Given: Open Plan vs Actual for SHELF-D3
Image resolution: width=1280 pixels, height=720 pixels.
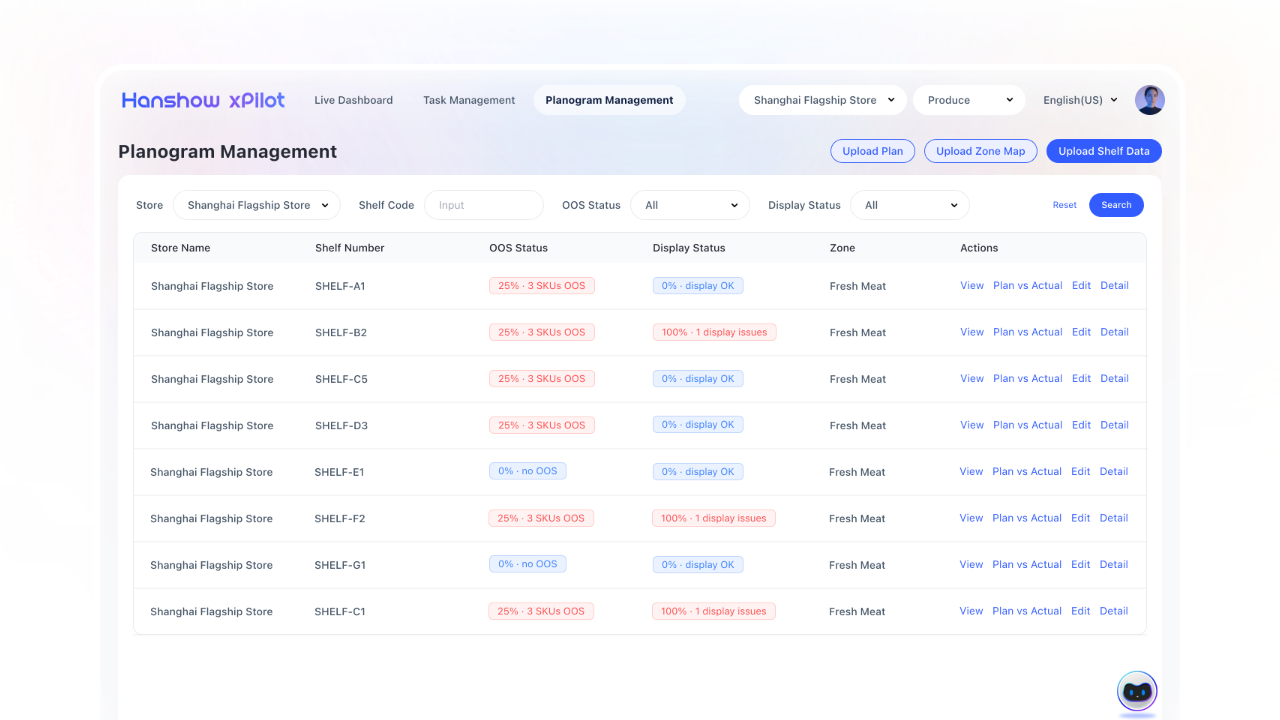Looking at the screenshot, I should point(1028,425).
